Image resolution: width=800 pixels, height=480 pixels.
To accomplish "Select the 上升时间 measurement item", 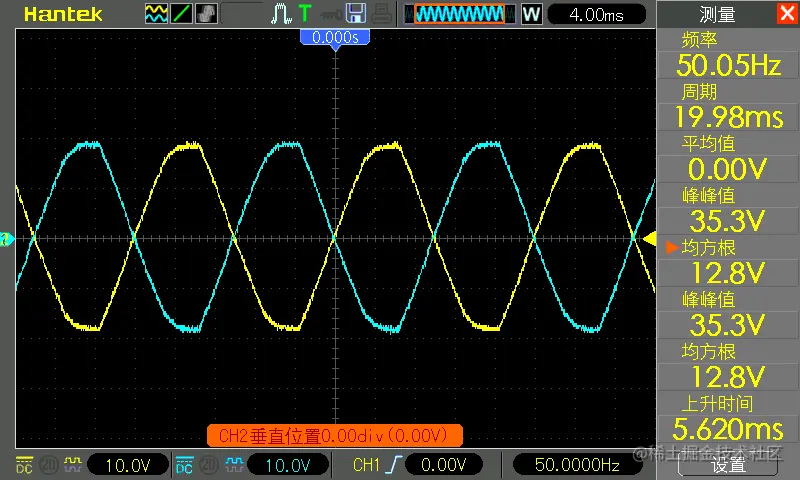I will click(x=717, y=404).
